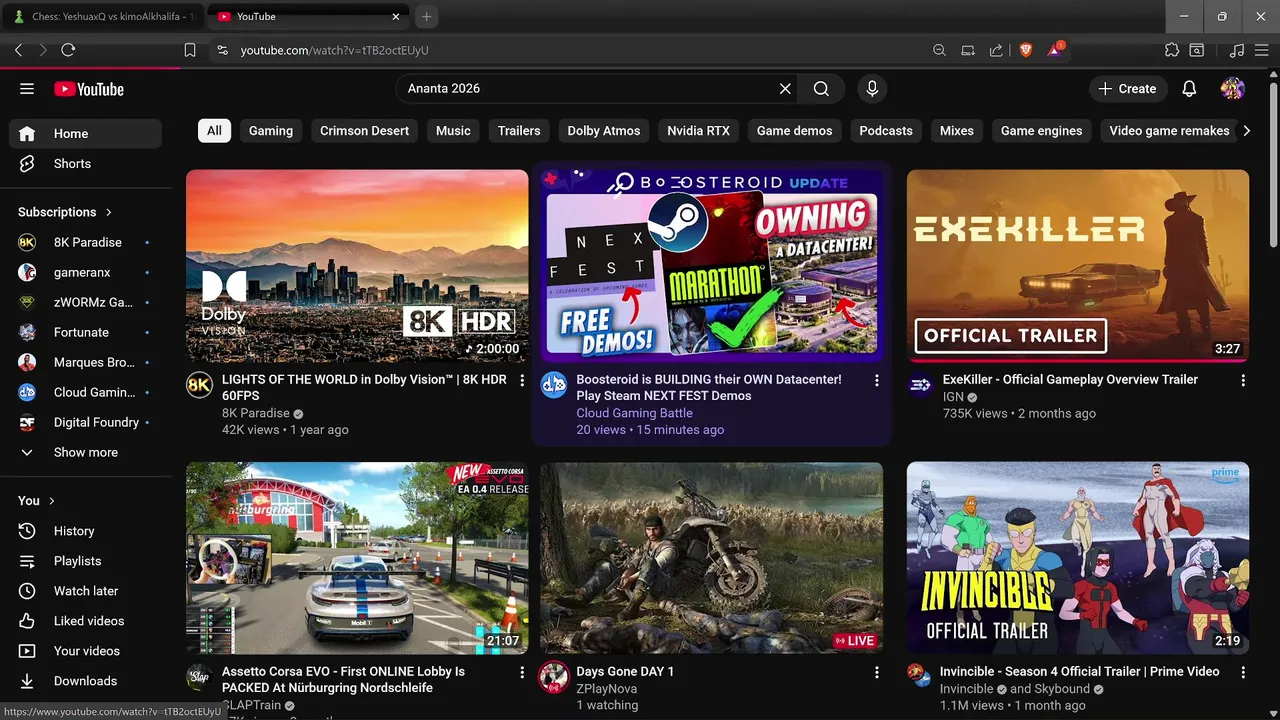Reload the page in browser
The height and width of the screenshot is (720, 1280).
pos(68,50)
